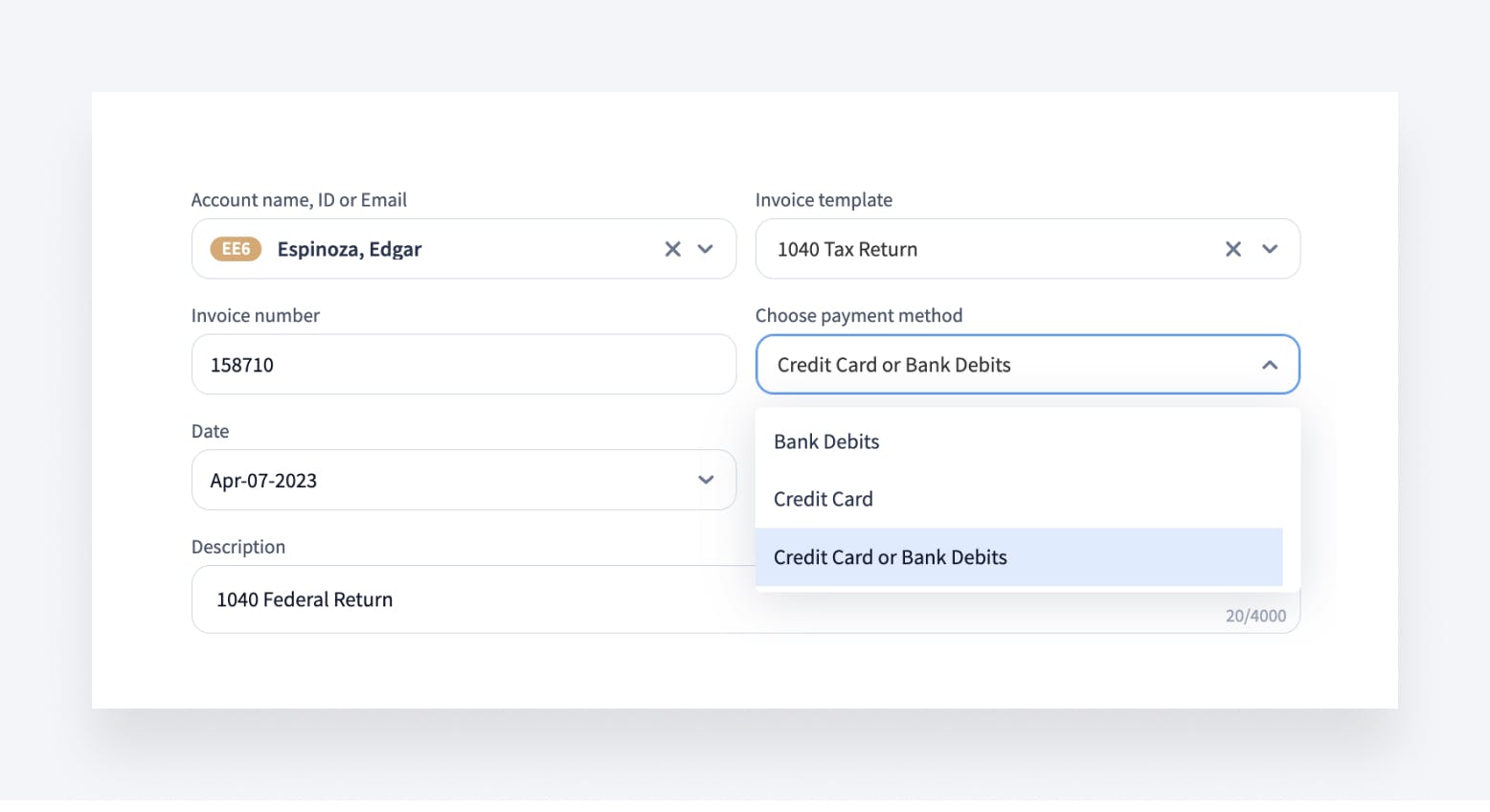
Task: Click the Invoice number field label
Action: click(x=256, y=315)
